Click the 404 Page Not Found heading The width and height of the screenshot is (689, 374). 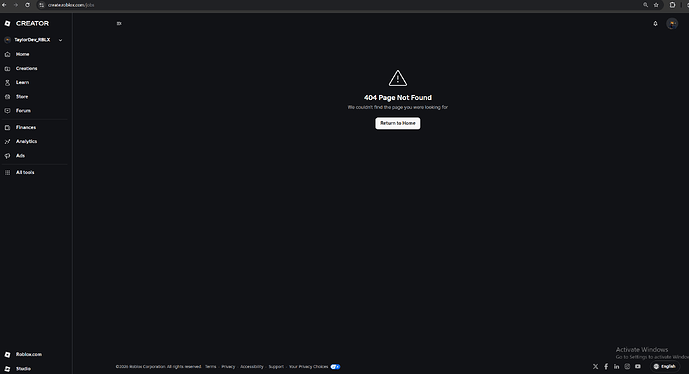point(398,98)
